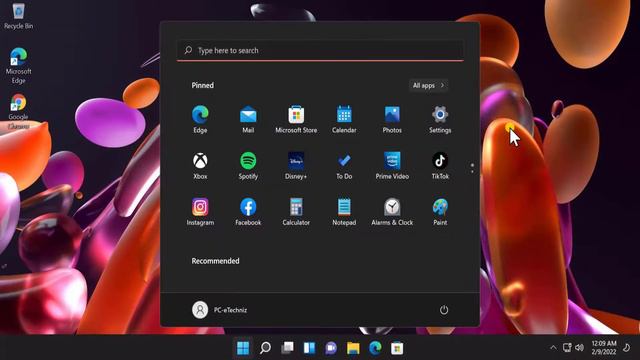Select the Recycle Bin desktop icon

(x=18, y=16)
